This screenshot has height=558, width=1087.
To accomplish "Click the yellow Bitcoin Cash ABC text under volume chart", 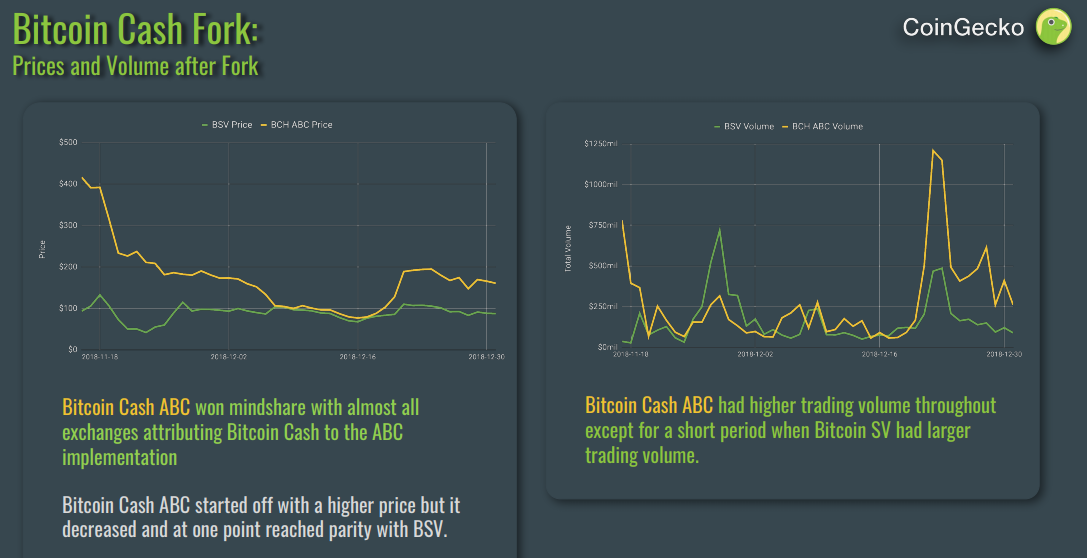I will tap(649, 405).
